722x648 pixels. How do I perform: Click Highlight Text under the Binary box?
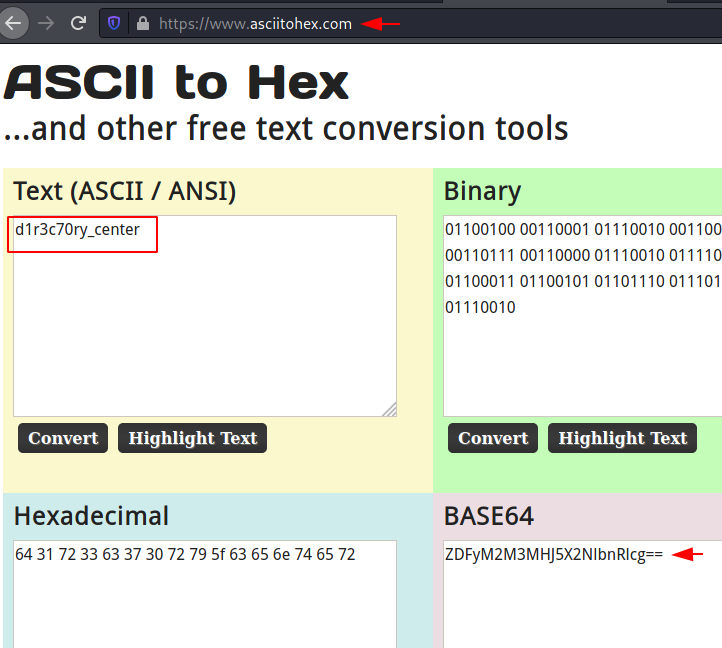click(623, 438)
